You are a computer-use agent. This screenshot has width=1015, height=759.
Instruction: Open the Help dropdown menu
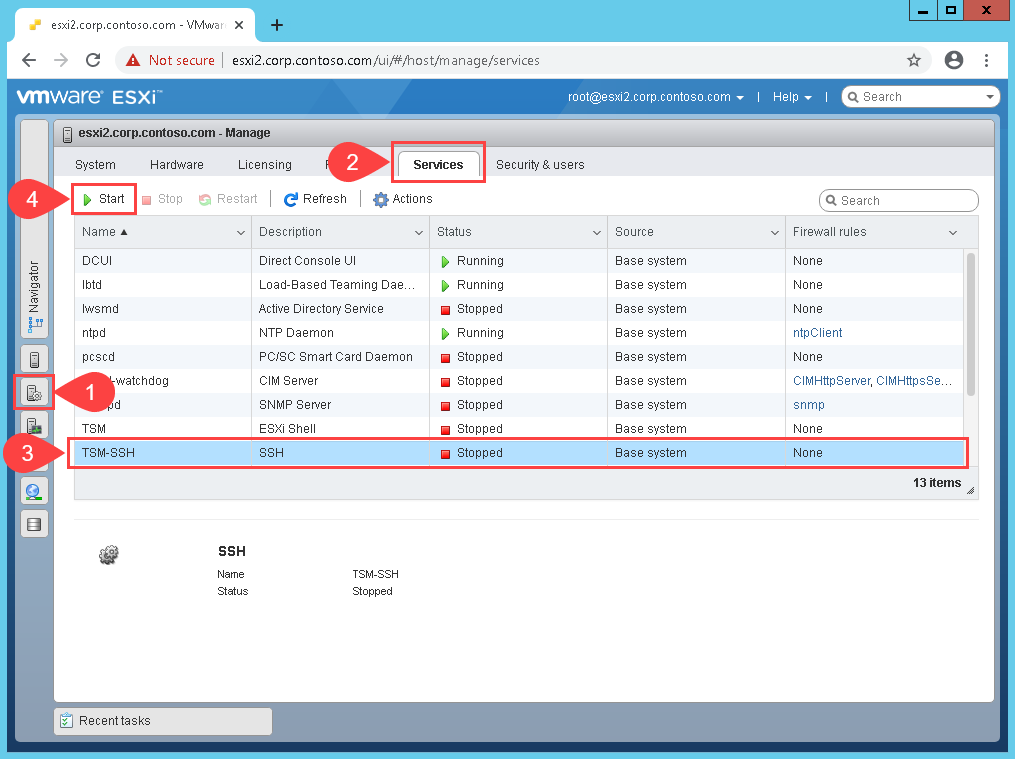[x=792, y=97]
